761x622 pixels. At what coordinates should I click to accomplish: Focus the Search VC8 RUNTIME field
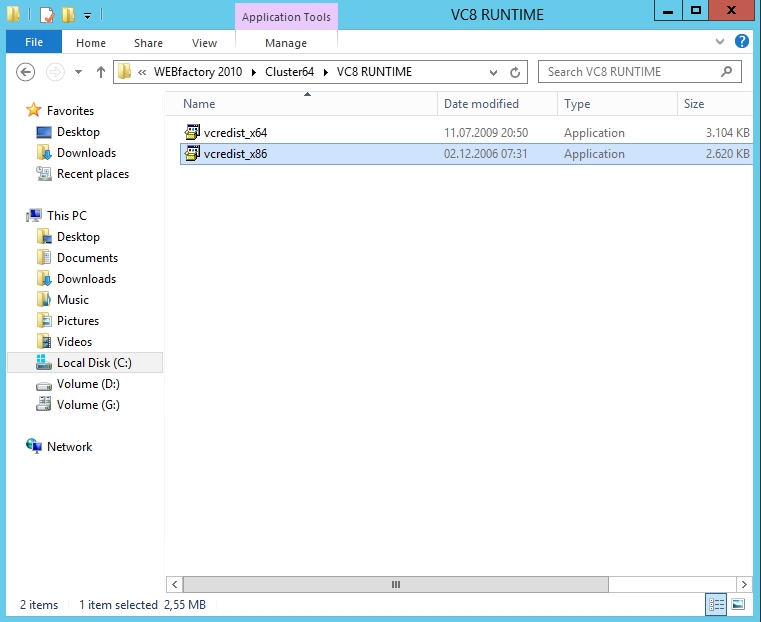pyautogui.click(x=640, y=72)
